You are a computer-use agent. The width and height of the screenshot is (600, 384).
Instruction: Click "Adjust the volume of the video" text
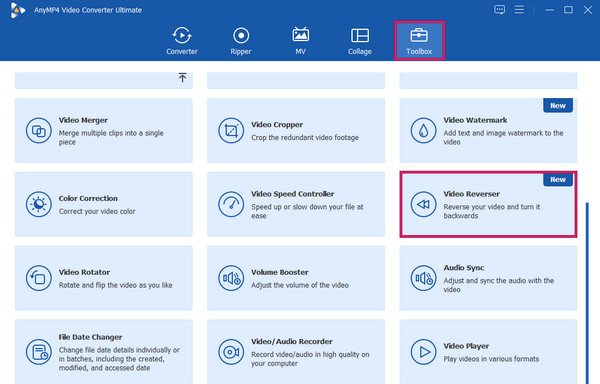(x=300, y=285)
